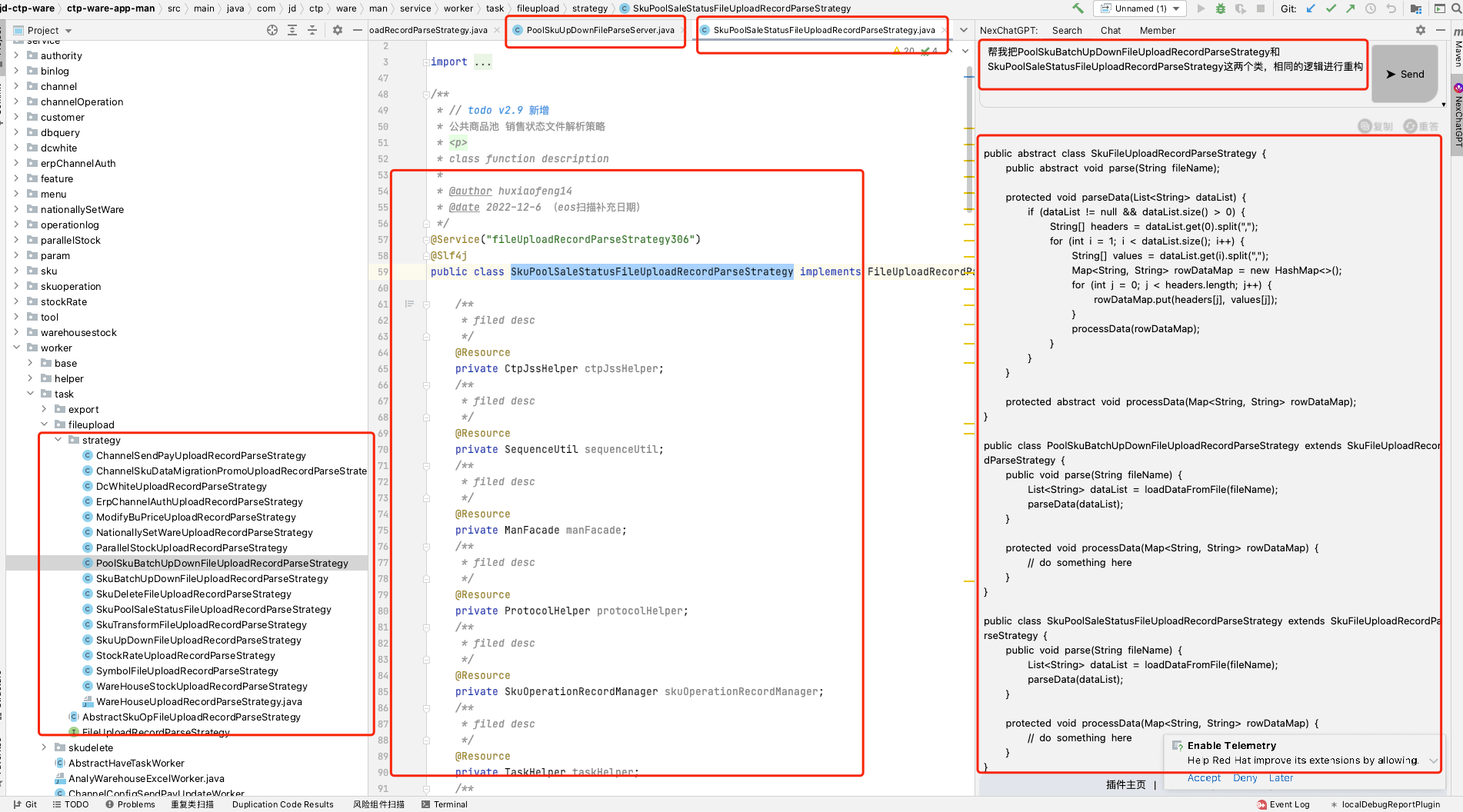Open the Event Log
Image resolution: width=1463 pixels, height=812 pixels.
(x=1283, y=804)
